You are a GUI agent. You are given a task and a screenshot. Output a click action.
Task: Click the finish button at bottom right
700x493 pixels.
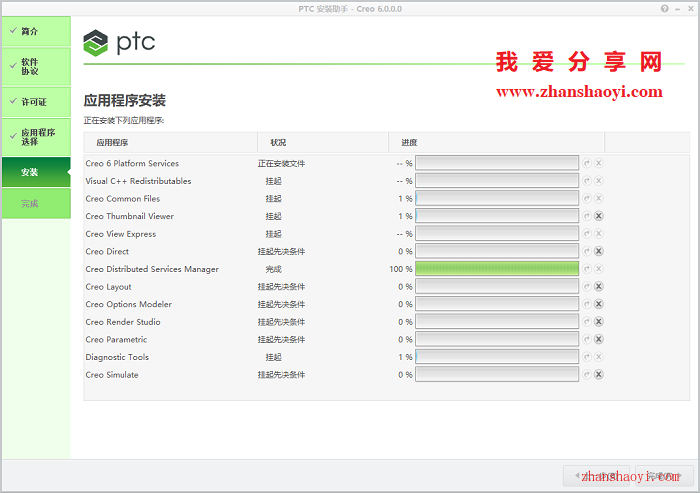[x=664, y=476]
